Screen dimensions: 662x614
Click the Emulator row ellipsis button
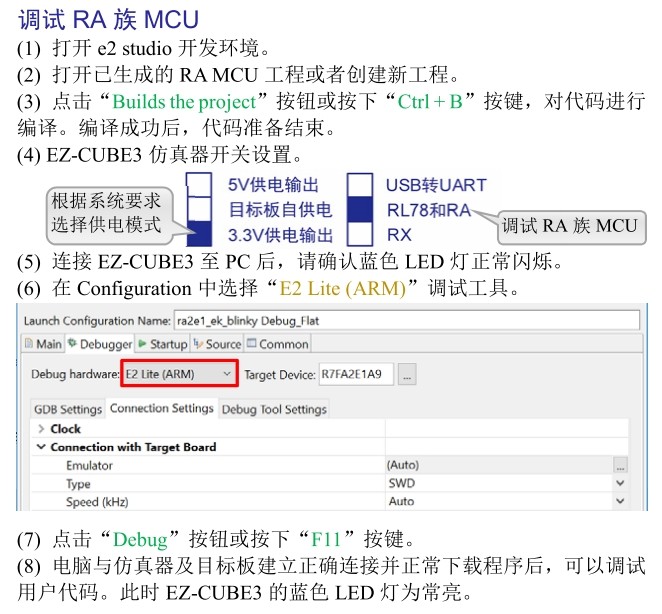tap(620, 465)
